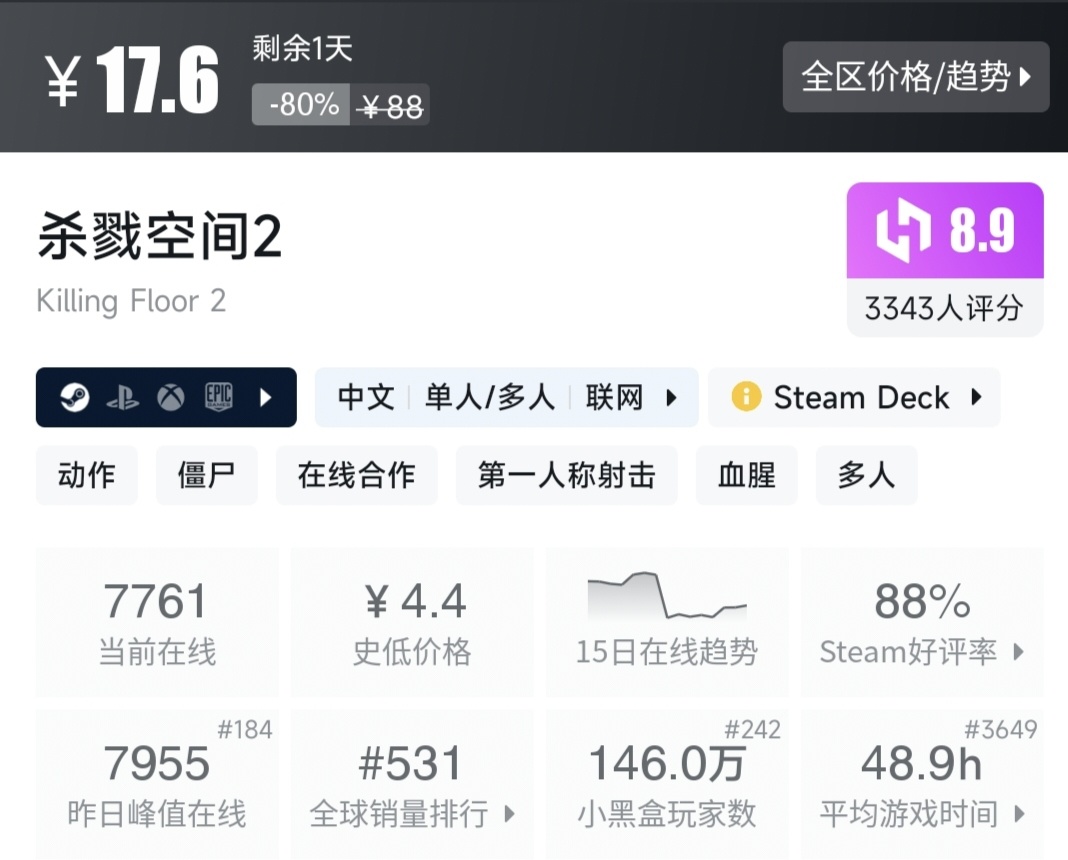Screen dimensions: 1068x860
Task: Expand the platform list chevron
Action: coord(264,397)
